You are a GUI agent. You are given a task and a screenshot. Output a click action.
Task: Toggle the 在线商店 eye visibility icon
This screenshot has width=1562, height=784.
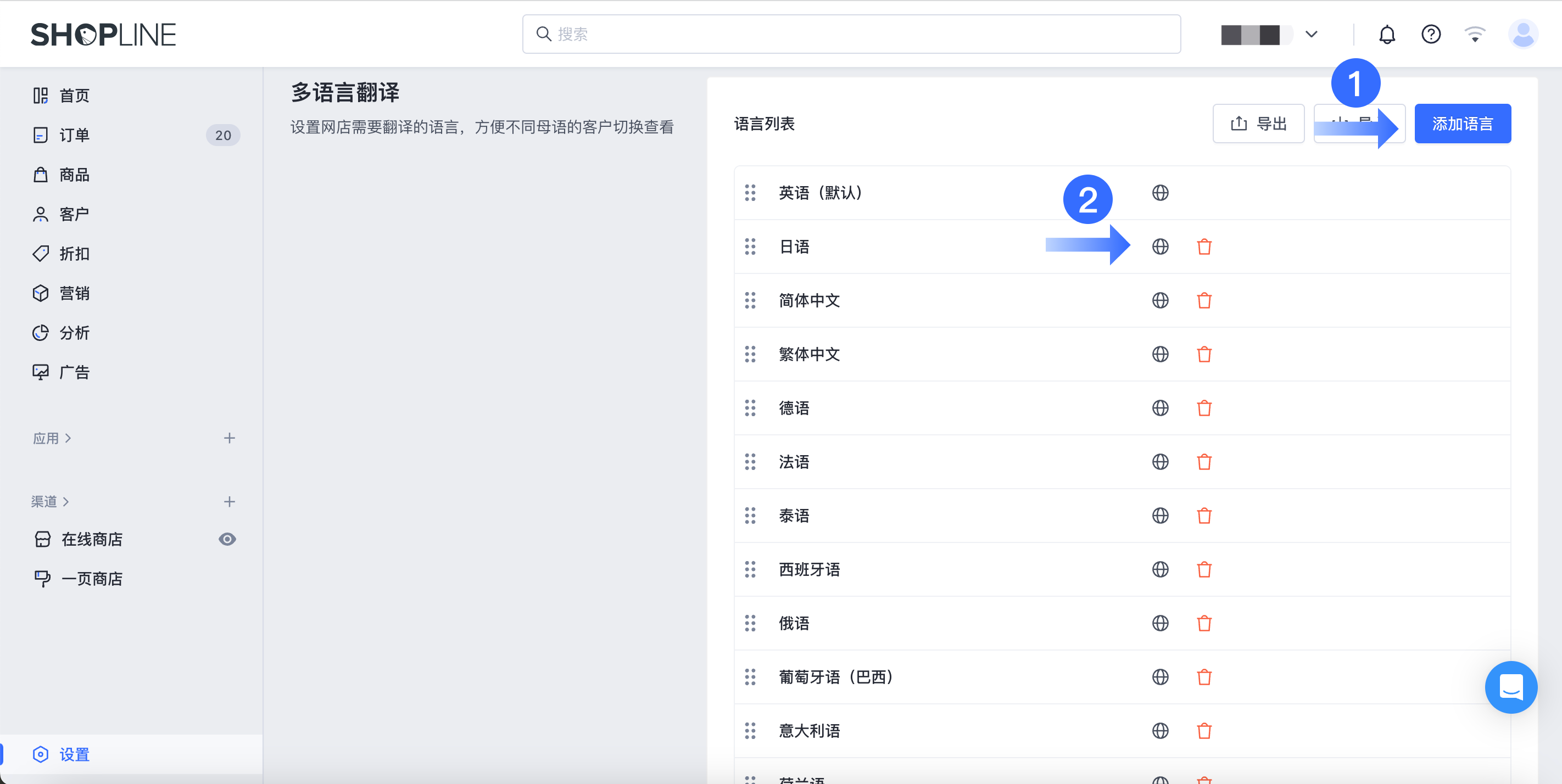[227, 539]
